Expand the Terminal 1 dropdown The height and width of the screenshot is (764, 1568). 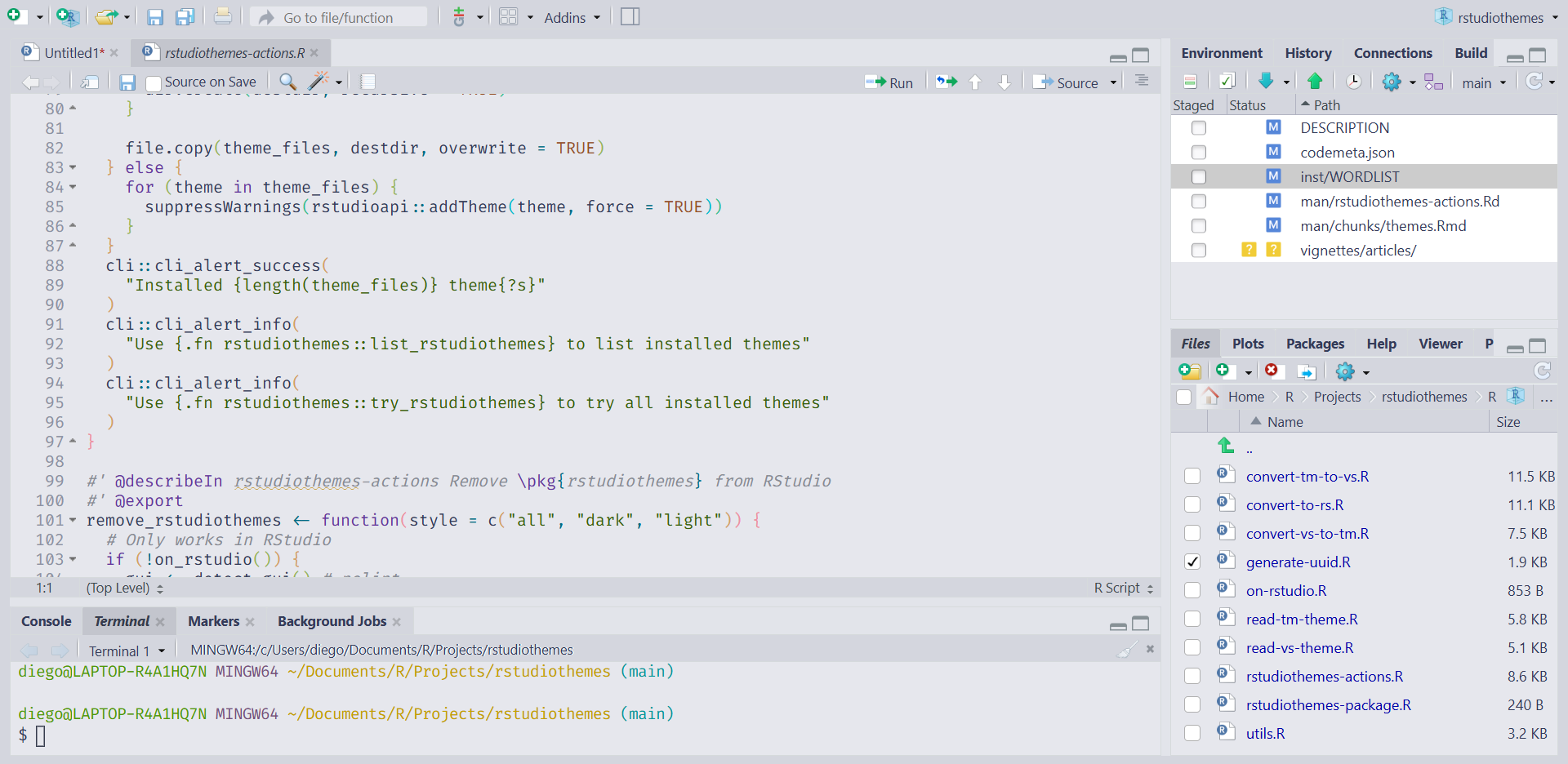(x=127, y=651)
